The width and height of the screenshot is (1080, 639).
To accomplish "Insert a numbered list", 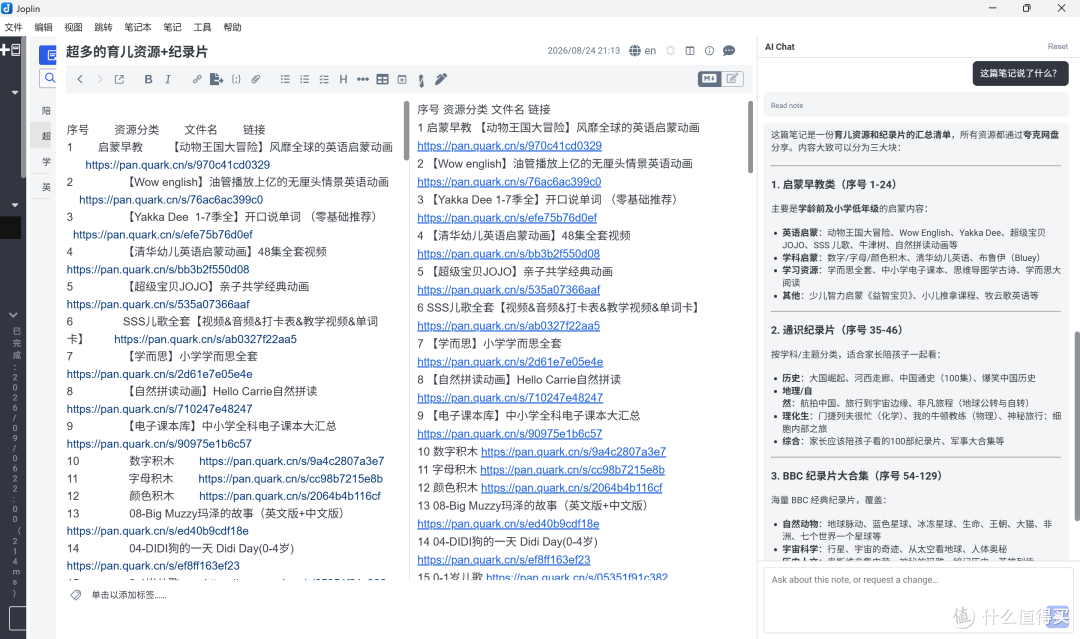I will click(304, 79).
